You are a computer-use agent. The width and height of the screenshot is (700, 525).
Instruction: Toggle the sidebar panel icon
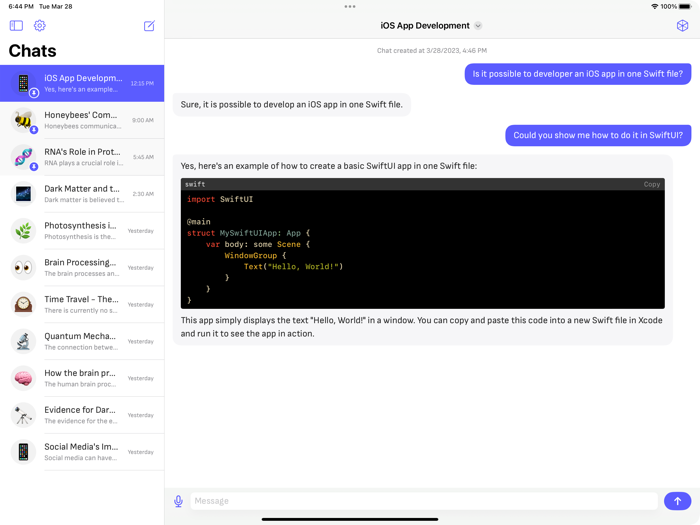16,25
